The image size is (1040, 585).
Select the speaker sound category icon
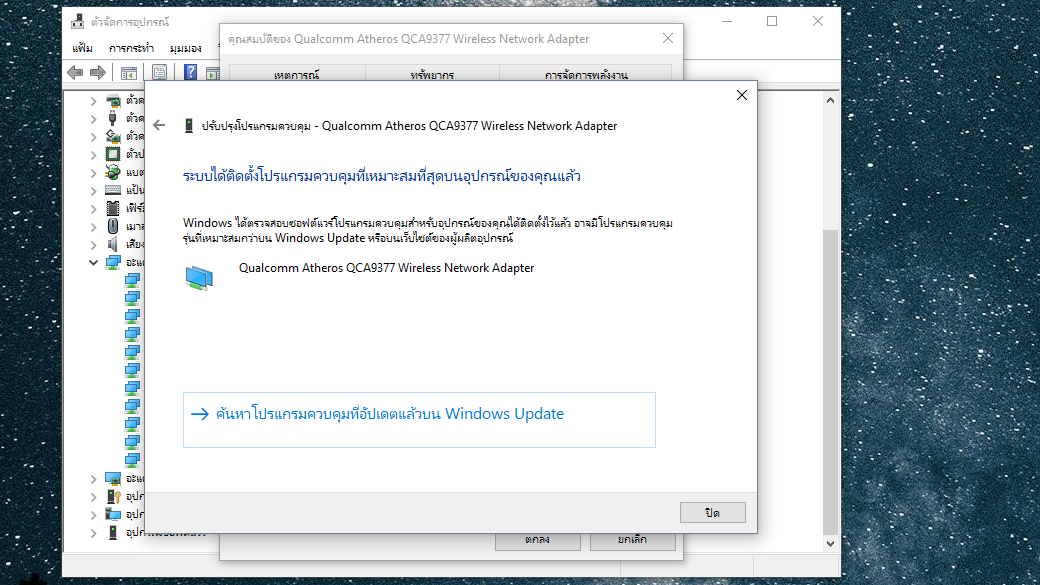113,244
